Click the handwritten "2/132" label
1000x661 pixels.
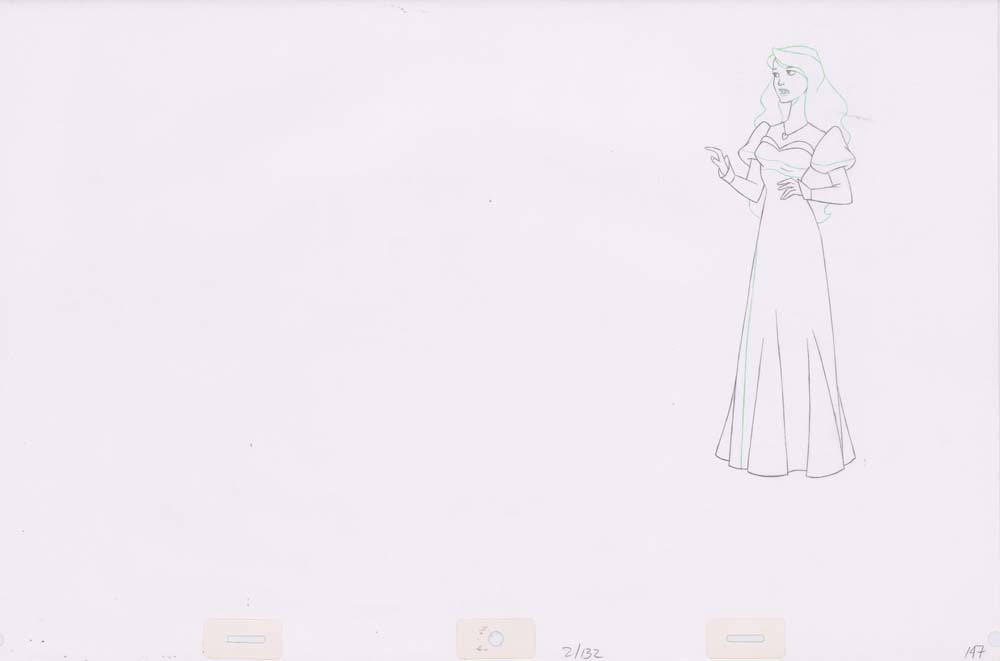[584, 651]
